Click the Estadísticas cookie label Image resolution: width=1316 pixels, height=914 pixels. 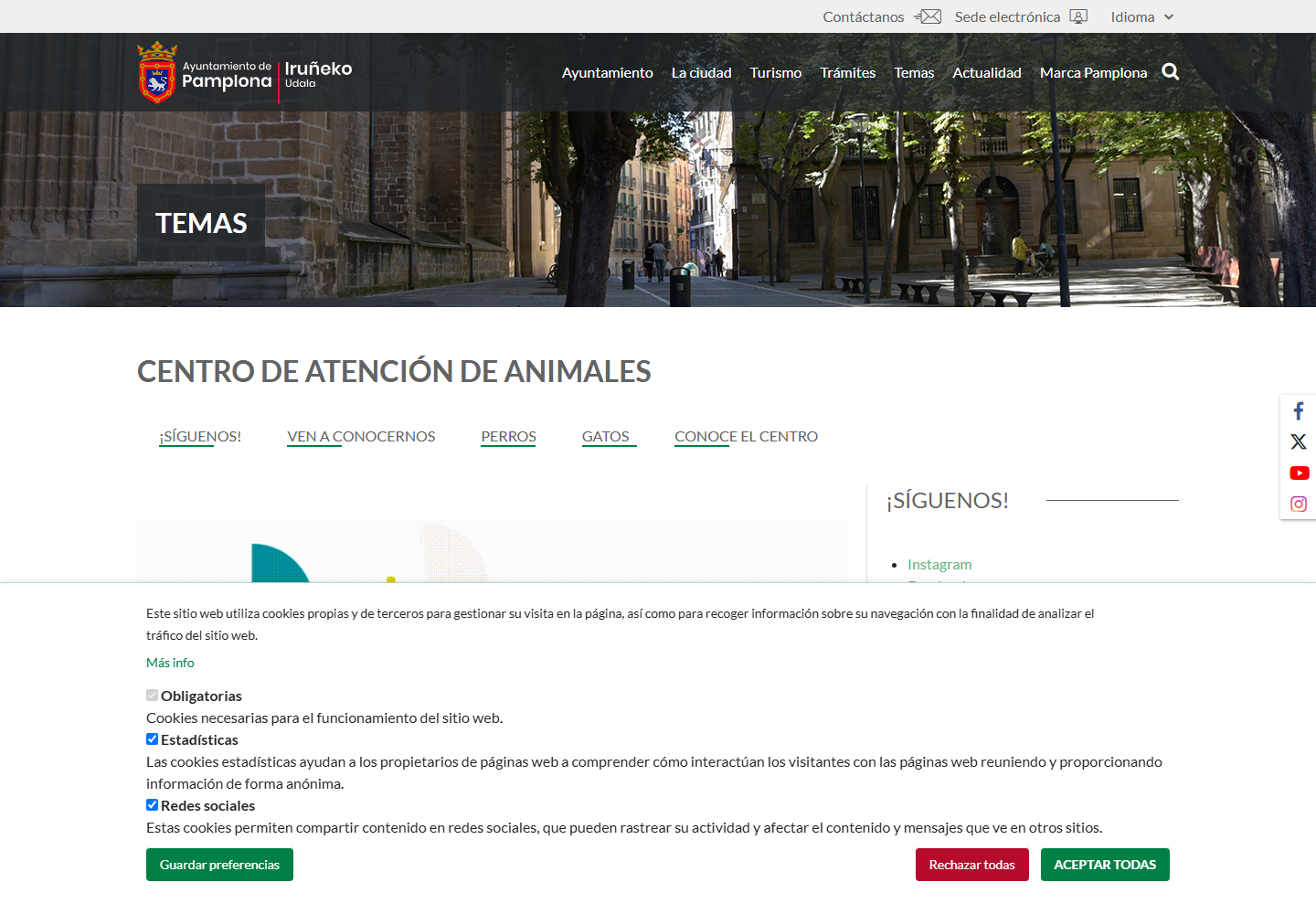point(199,740)
